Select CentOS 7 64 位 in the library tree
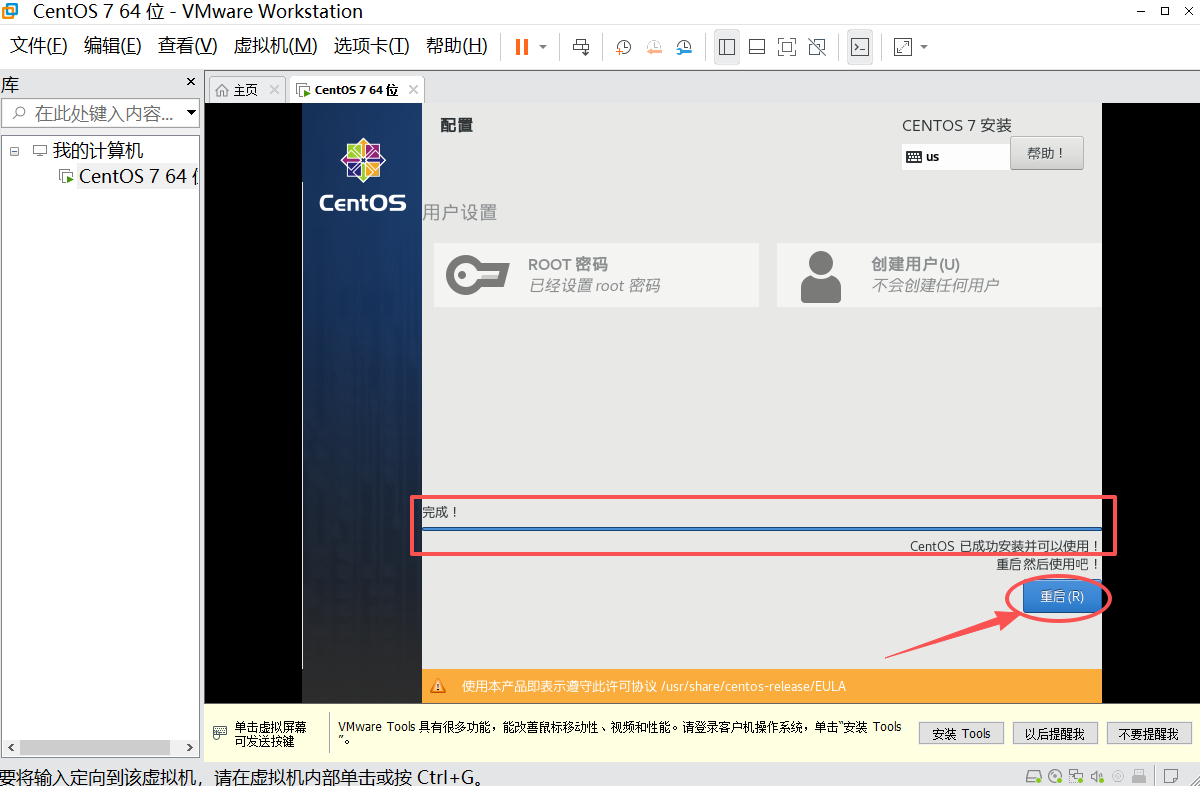 [x=138, y=177]
